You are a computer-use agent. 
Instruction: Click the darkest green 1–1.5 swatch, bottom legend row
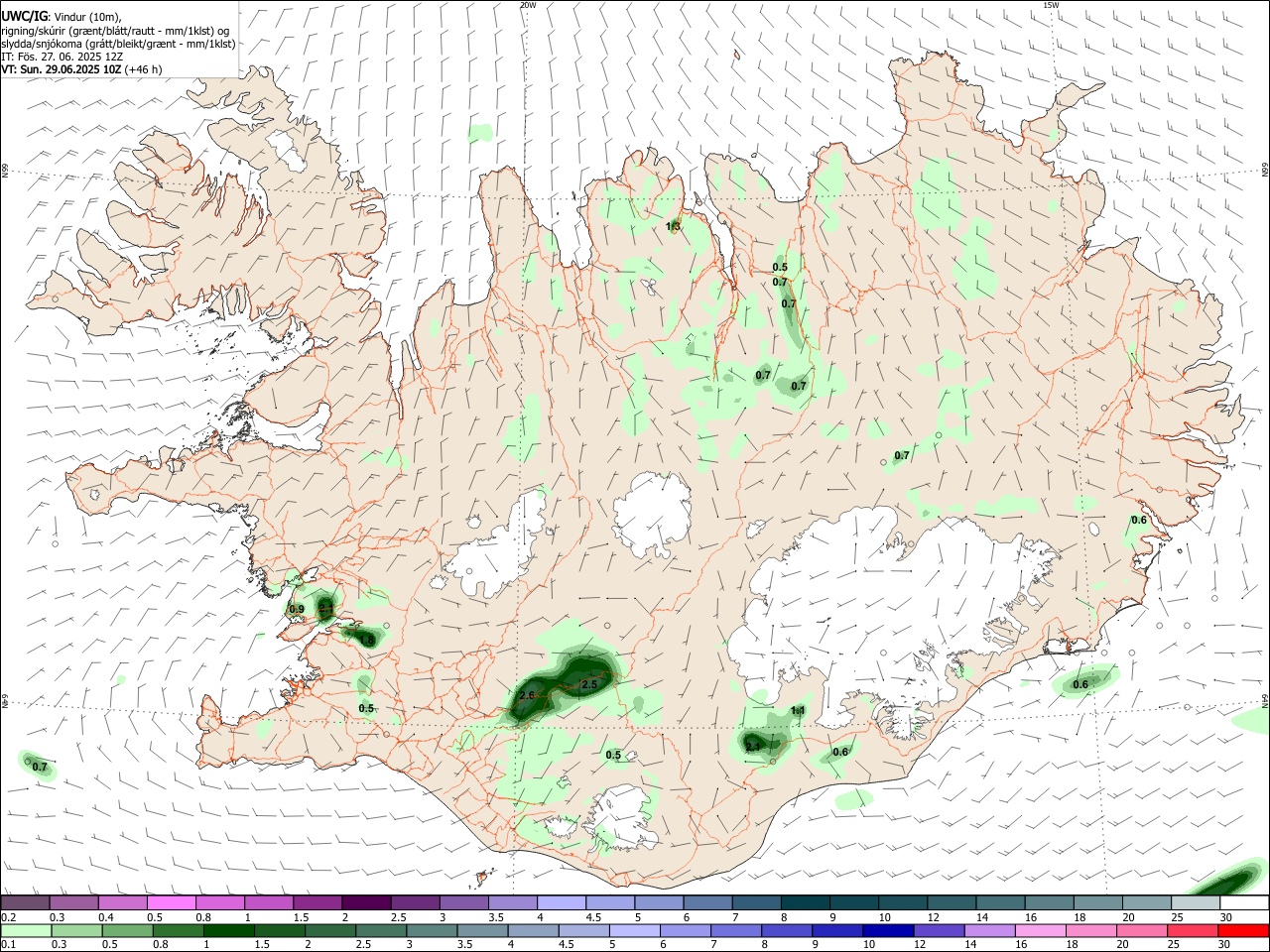(228, 930)
